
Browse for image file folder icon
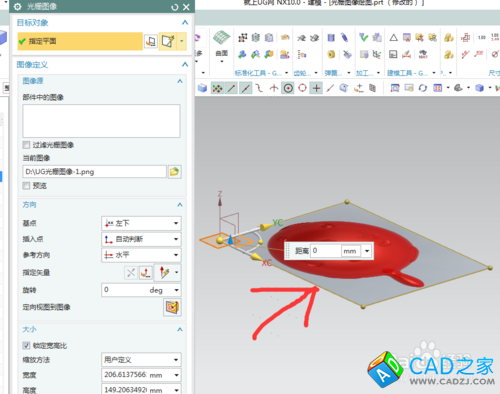pyautogui.click(x=174, y=172)
